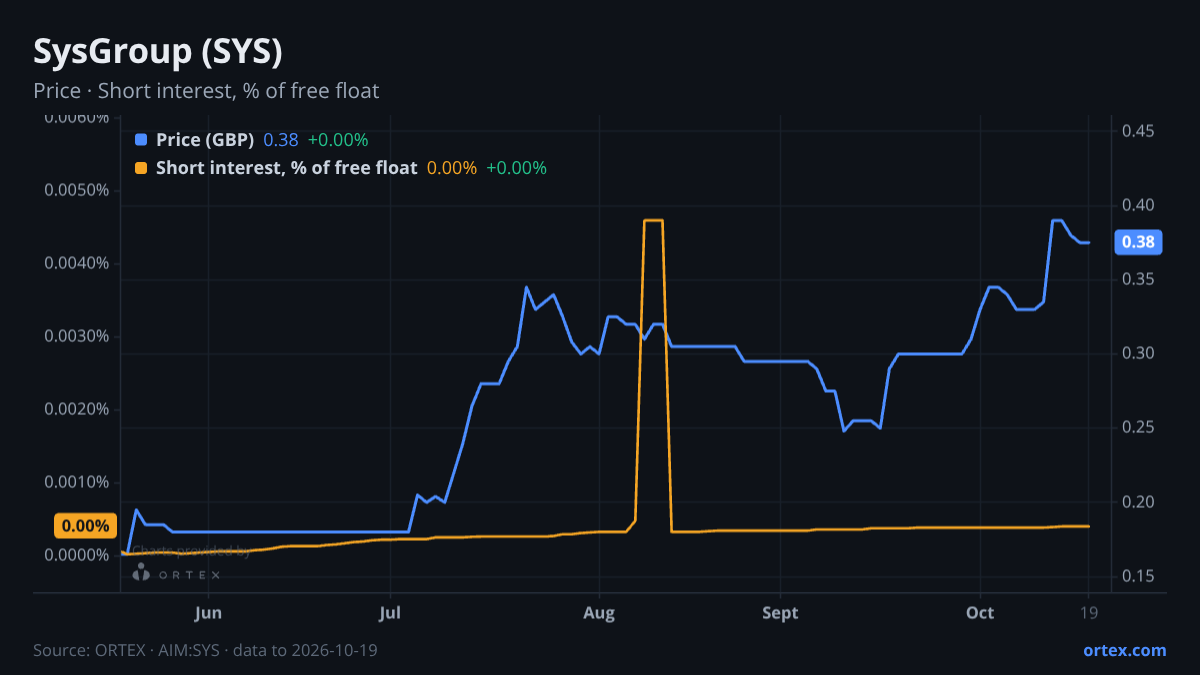Click the orange 0.00% axis badge
The height and width of the screenshot is (675, 1200).
click(85, 526)
